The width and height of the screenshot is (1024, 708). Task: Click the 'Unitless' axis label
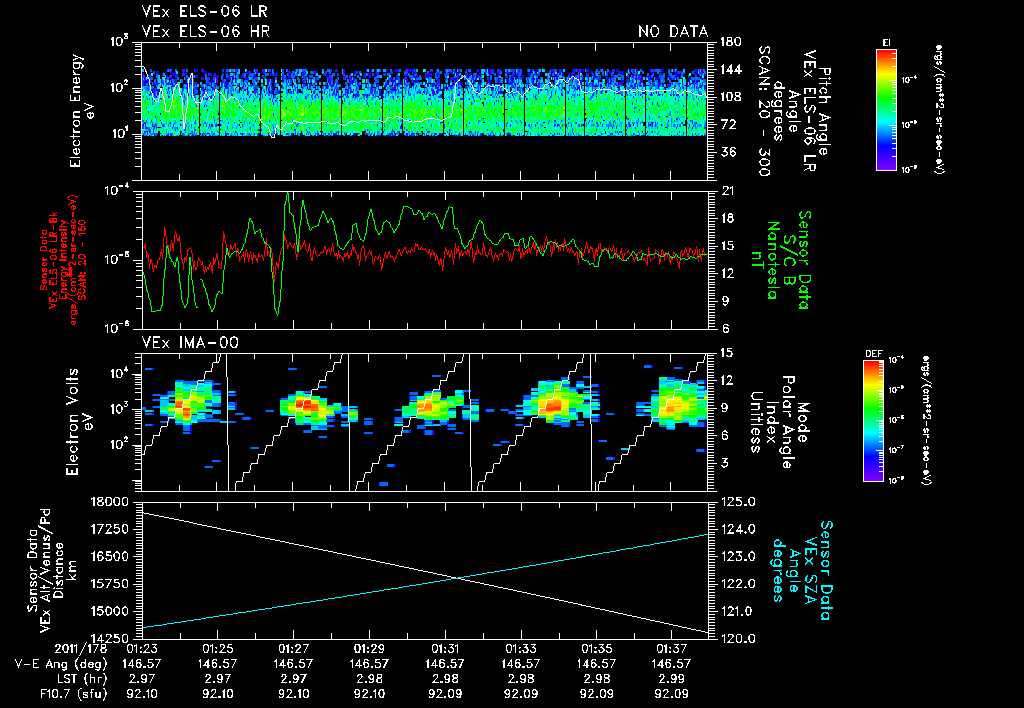pyautogui.click(x=756, y=421)
